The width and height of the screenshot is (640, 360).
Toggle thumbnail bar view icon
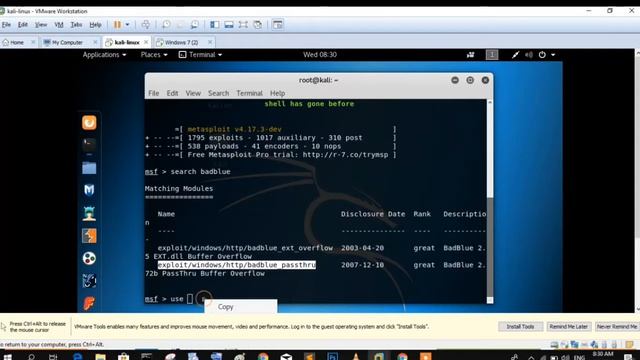229,24
